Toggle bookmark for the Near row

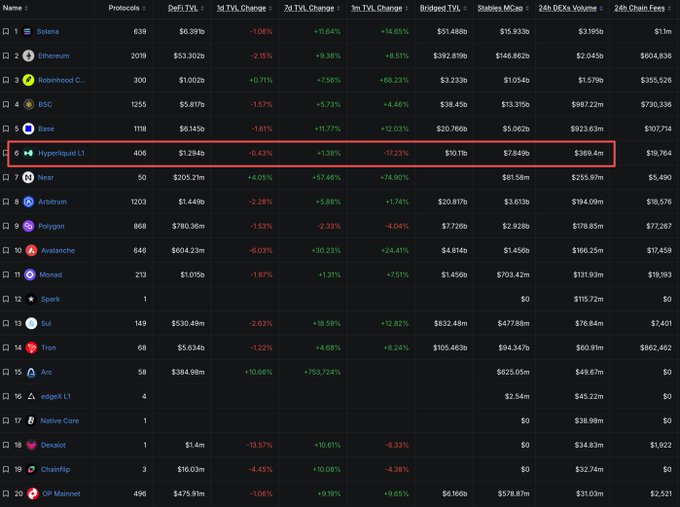click(x=6, y=177)
